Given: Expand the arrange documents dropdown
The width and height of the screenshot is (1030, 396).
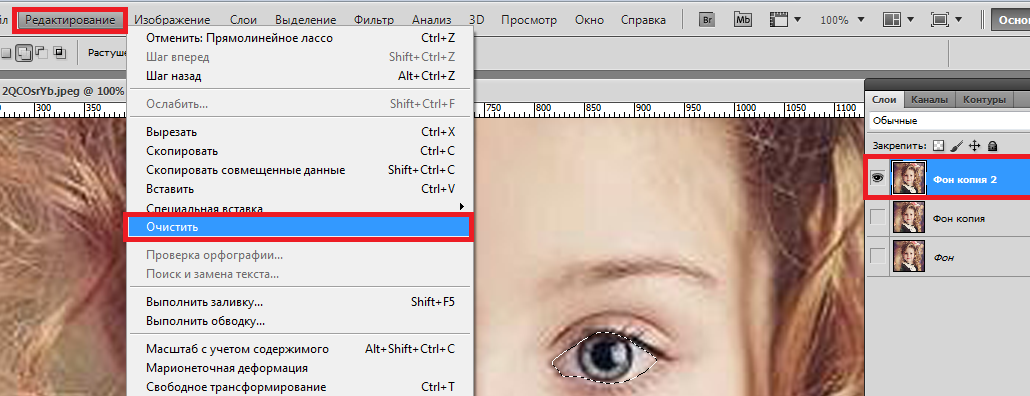Looking at the screenshot, I should (899, 20).
